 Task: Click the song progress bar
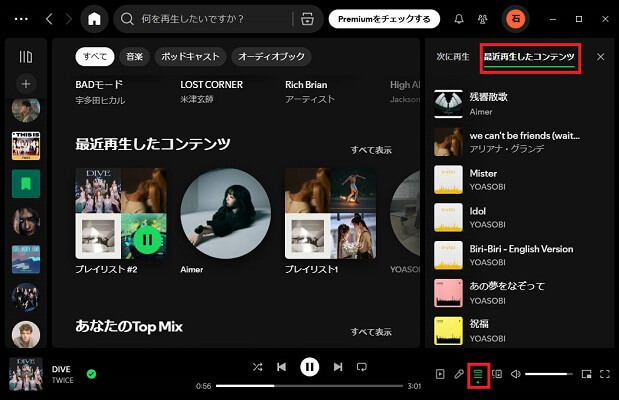click(310, 386)
